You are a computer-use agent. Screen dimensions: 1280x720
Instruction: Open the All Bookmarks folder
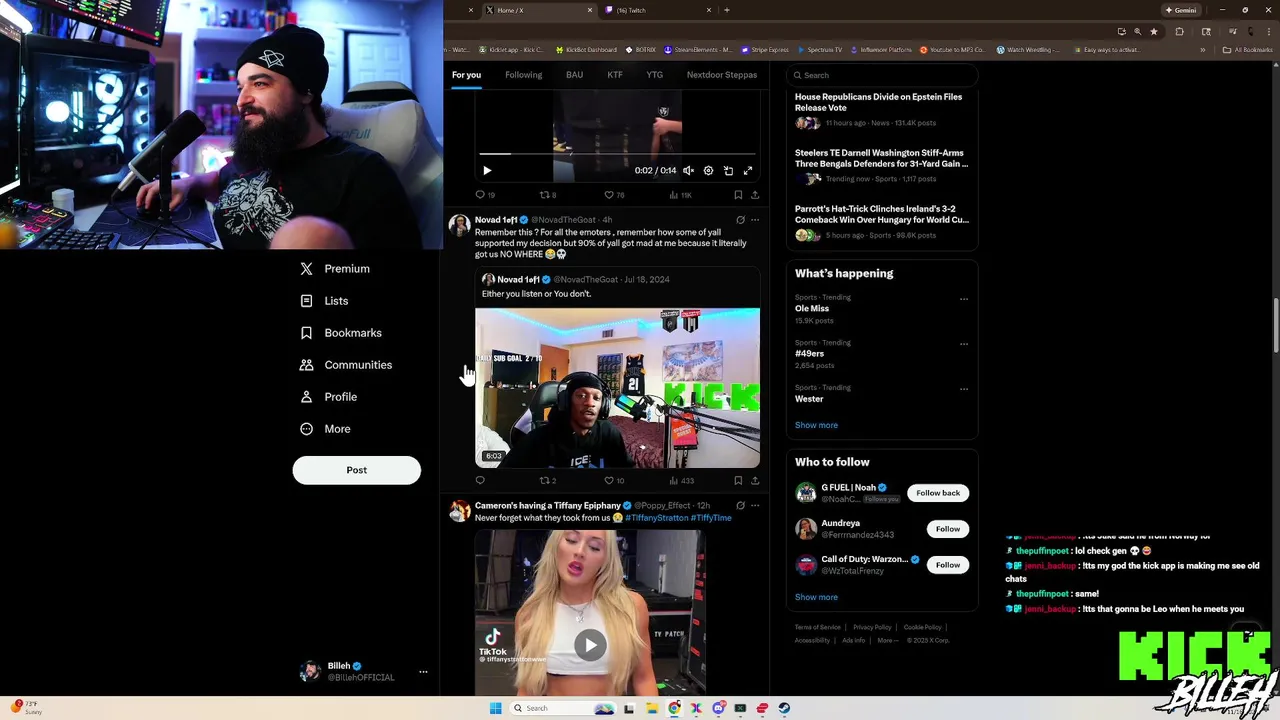pos(1248,50)
